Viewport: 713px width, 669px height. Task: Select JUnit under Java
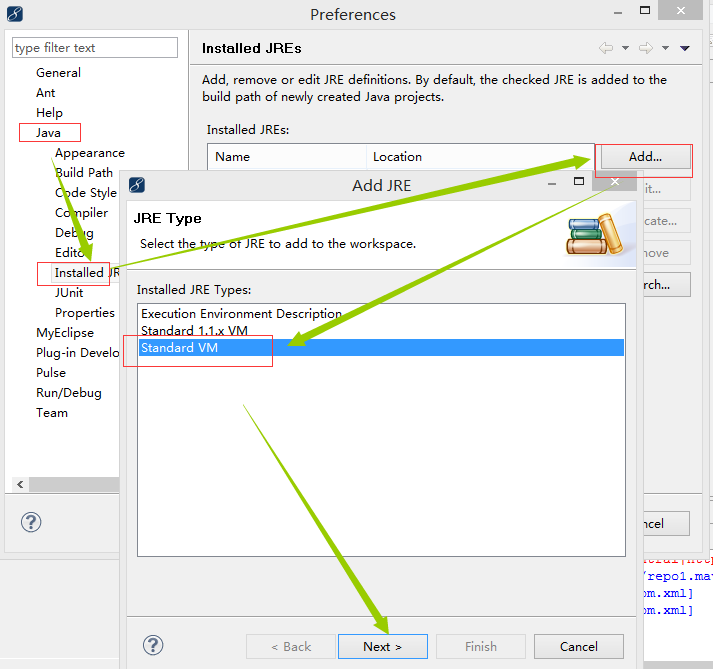pos(69,293)
